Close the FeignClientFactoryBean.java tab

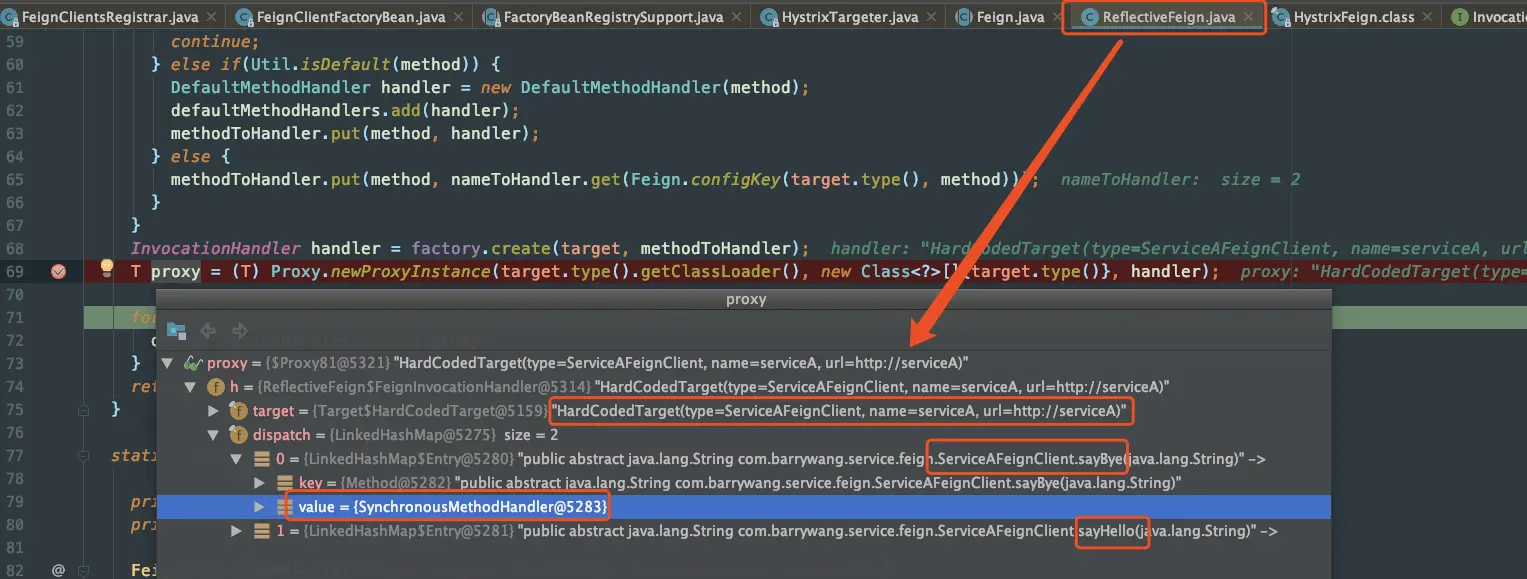point(461,17)
